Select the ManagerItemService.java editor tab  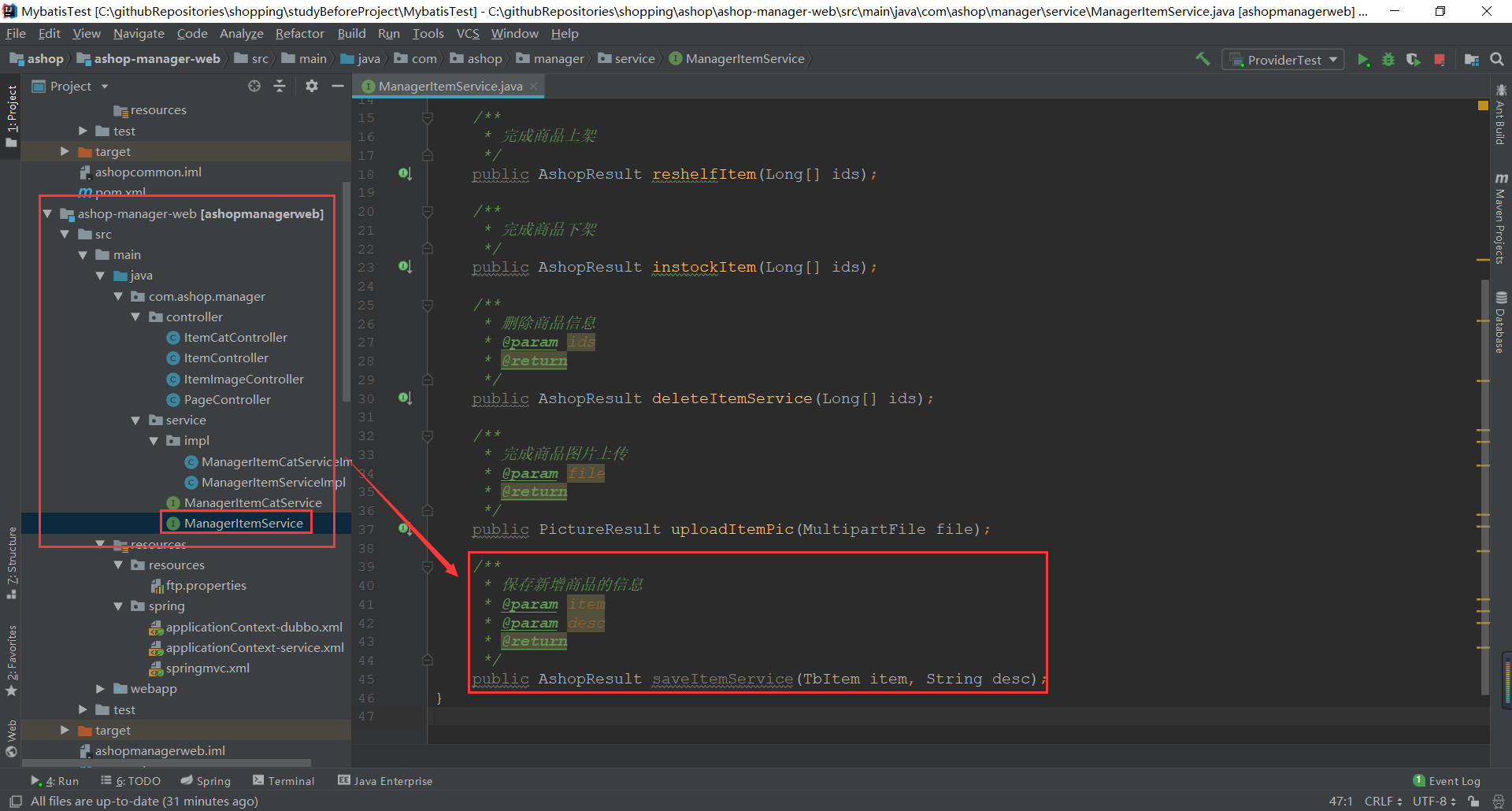tap(448, 86)
